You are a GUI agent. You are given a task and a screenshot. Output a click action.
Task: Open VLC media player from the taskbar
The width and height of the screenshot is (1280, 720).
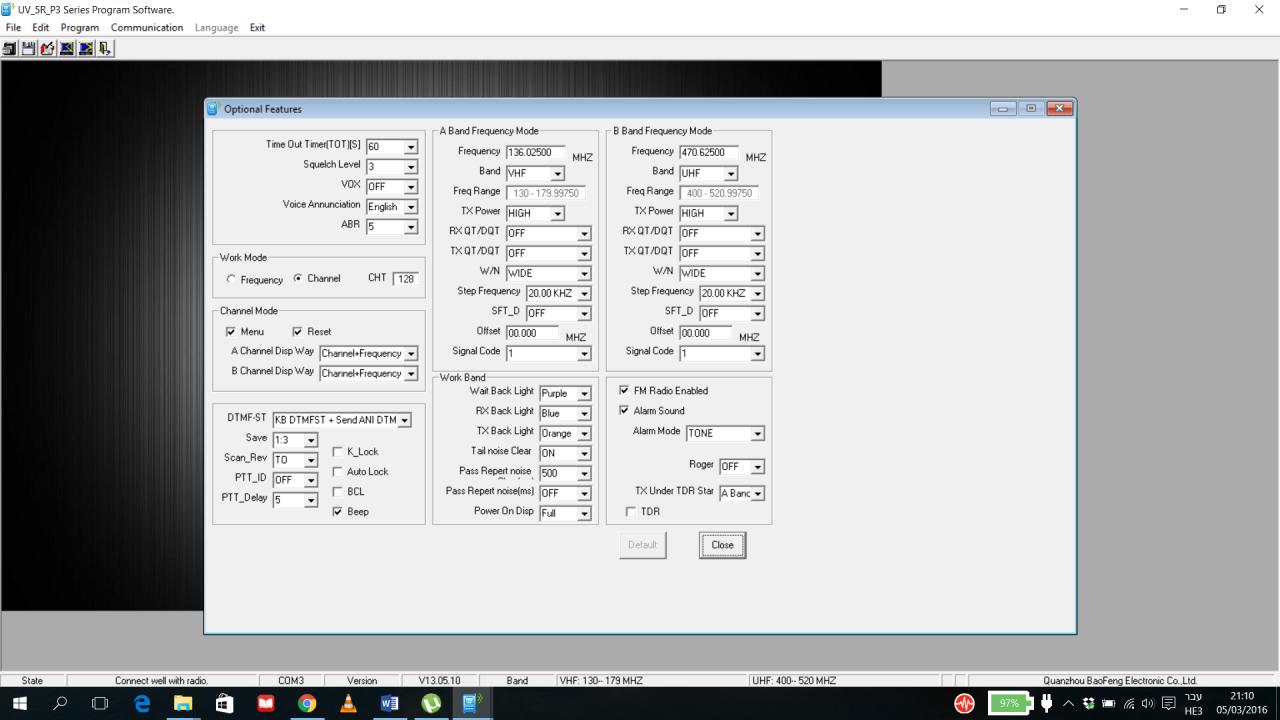[x=348, y=703]
